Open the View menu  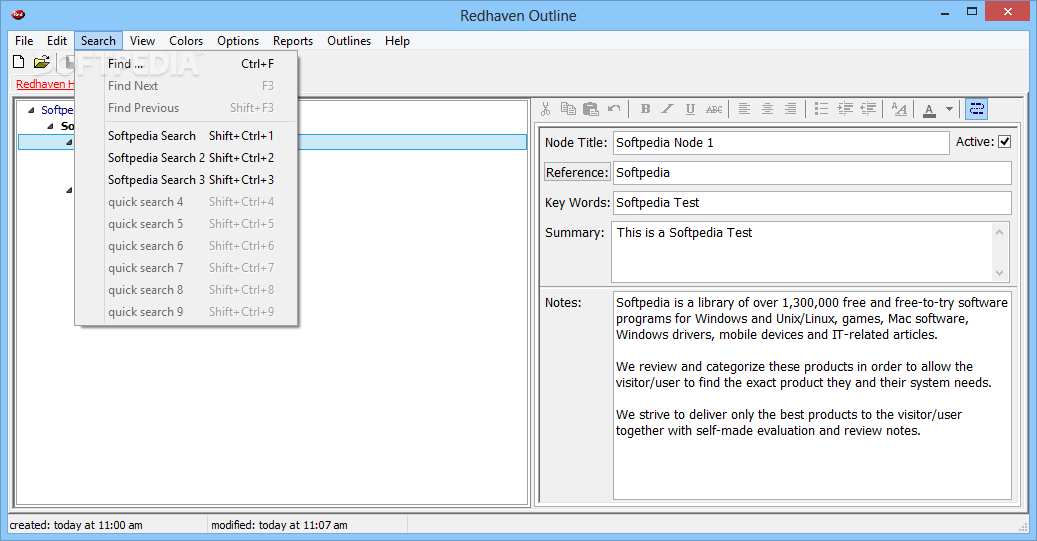(x=142, y=40)
